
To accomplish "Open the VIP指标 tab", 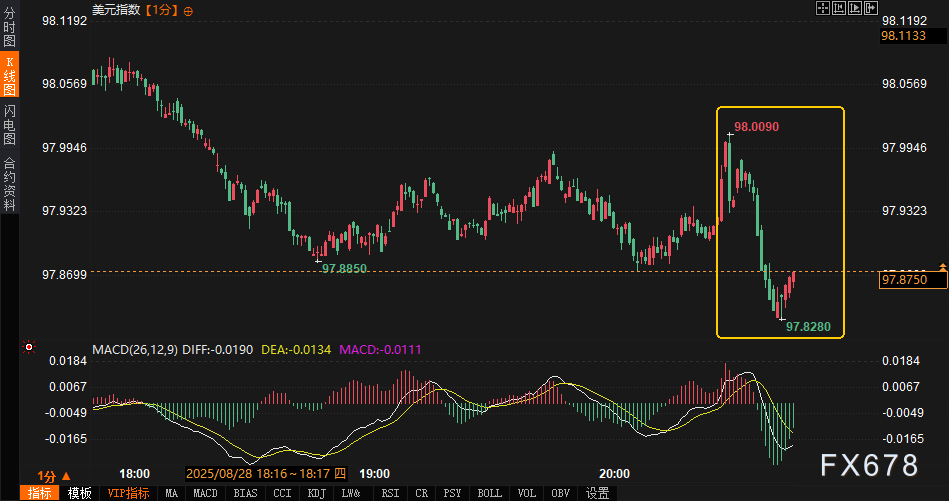I will click(x=128, y=493).
